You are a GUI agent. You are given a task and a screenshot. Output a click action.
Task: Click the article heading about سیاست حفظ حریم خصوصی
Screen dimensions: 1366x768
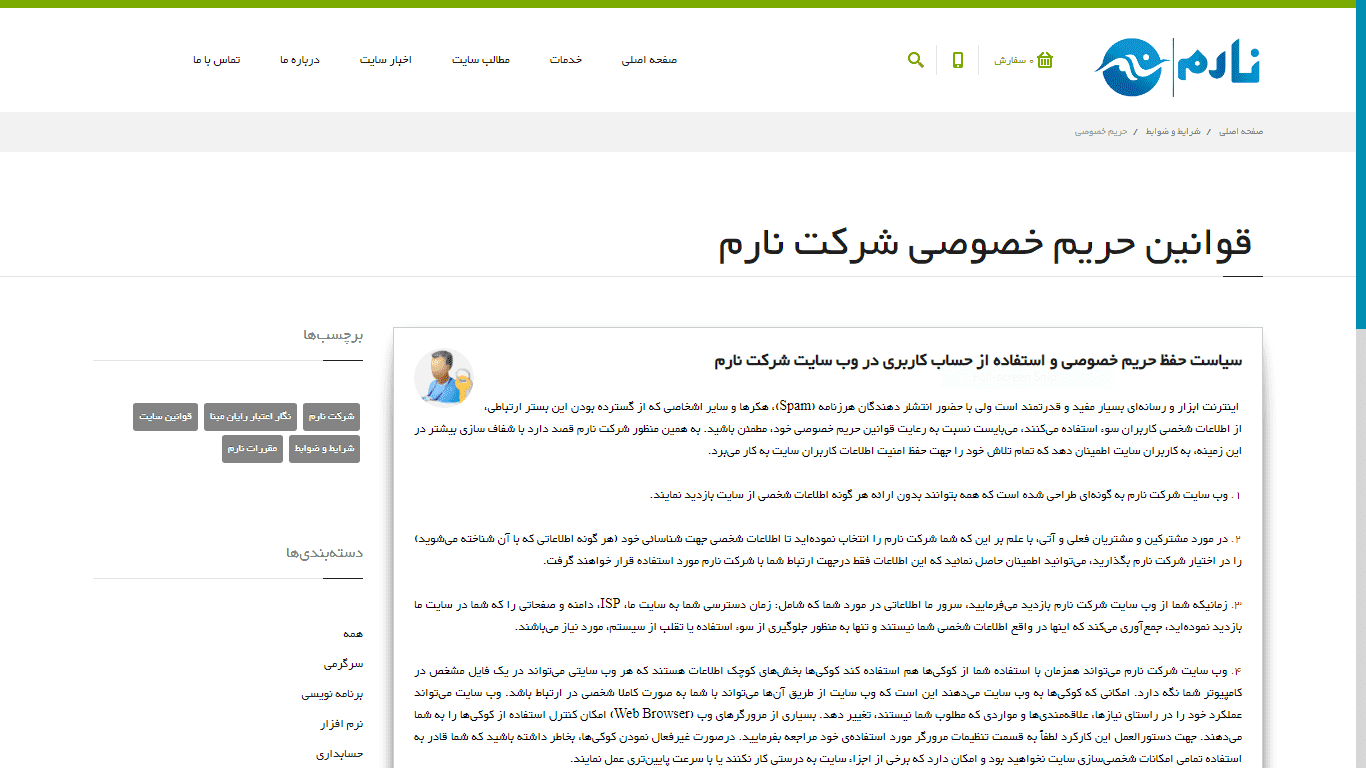coord(978,360)
